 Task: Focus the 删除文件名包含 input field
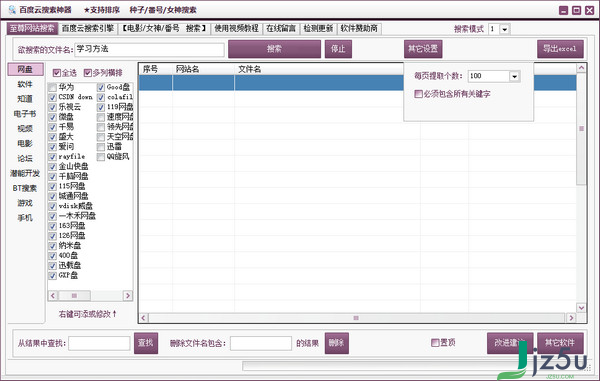pos(261,343)
